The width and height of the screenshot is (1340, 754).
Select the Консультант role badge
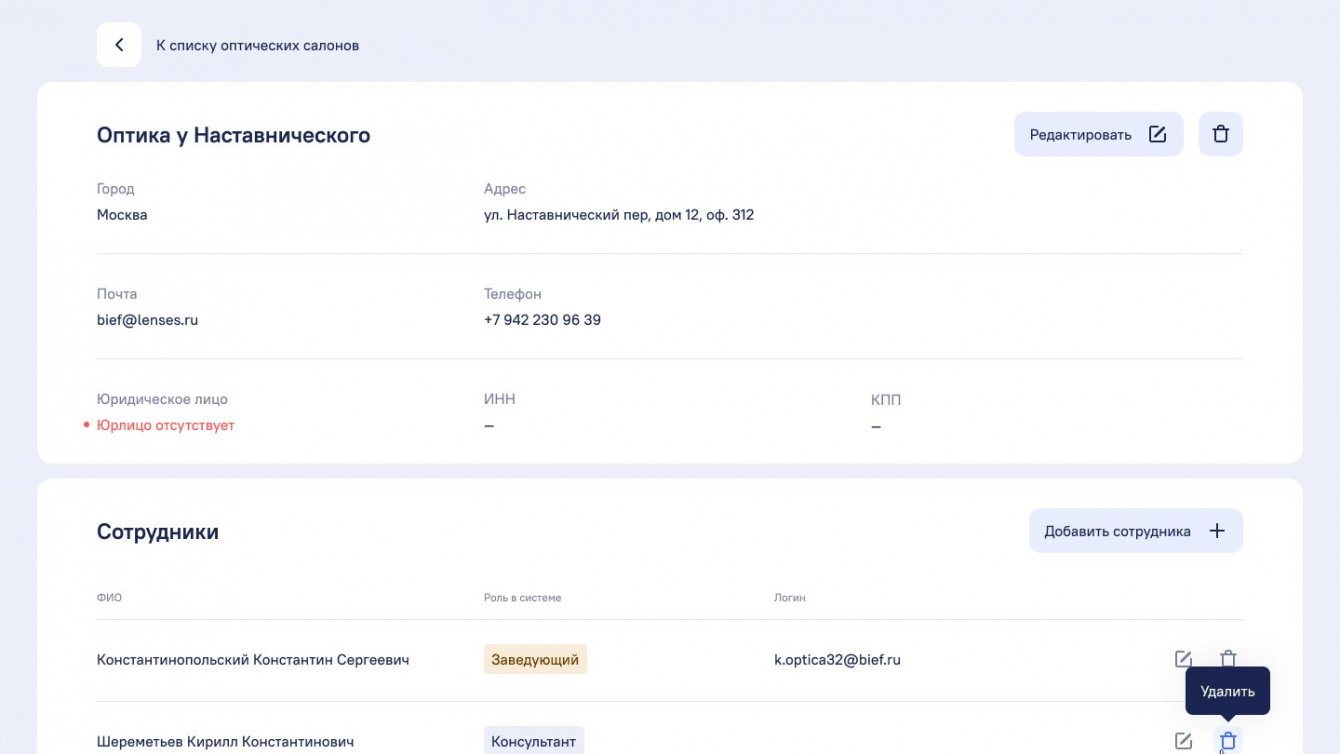534,741
